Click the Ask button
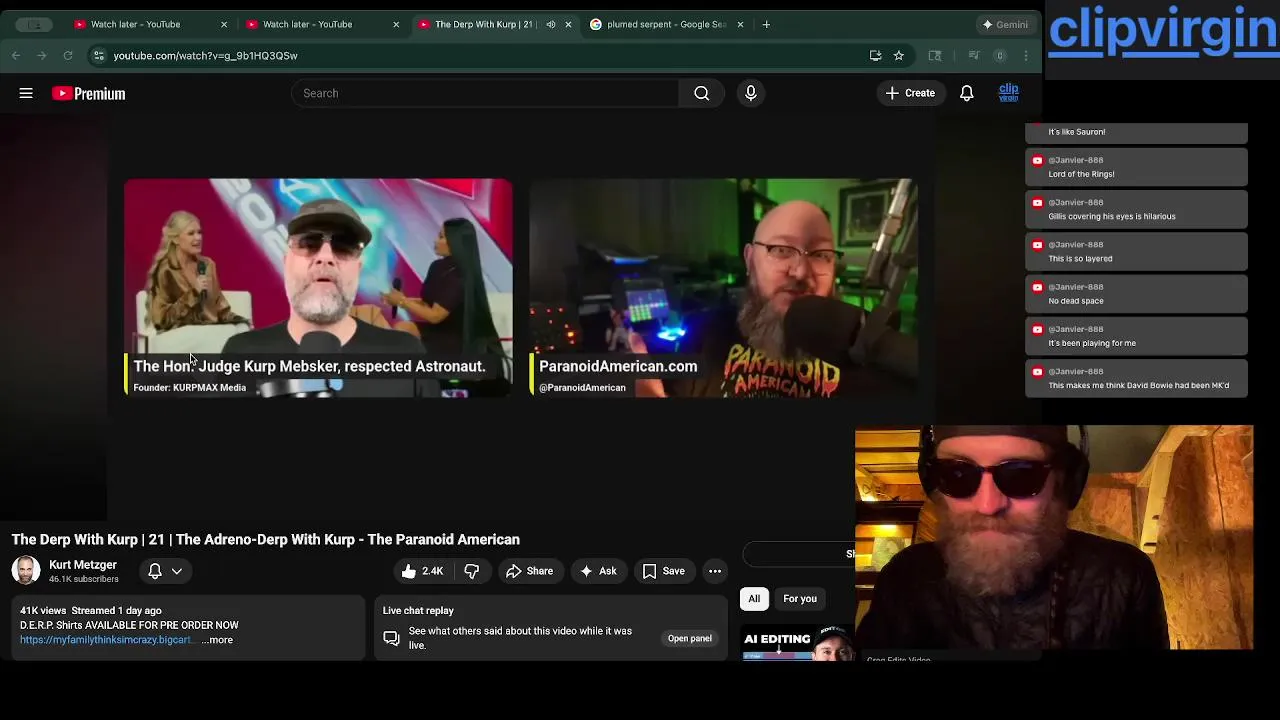The width and height of the screenshot is (1280, 720). [598, 571]
